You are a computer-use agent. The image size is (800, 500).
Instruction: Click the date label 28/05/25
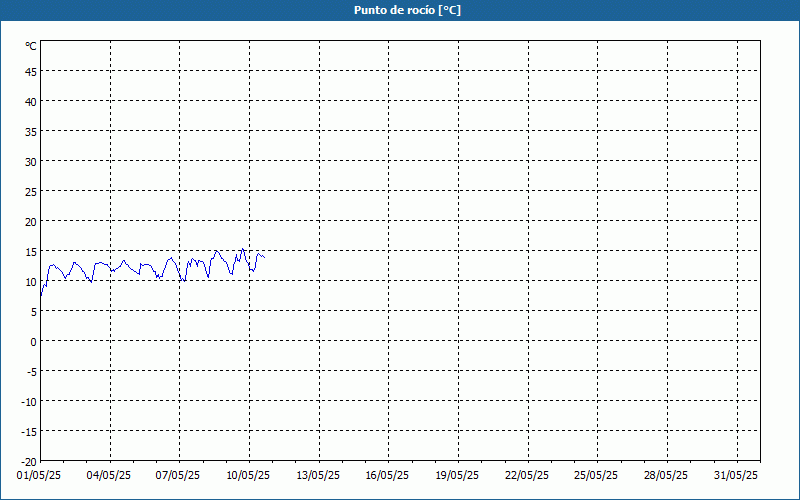(x=666, y=476)
